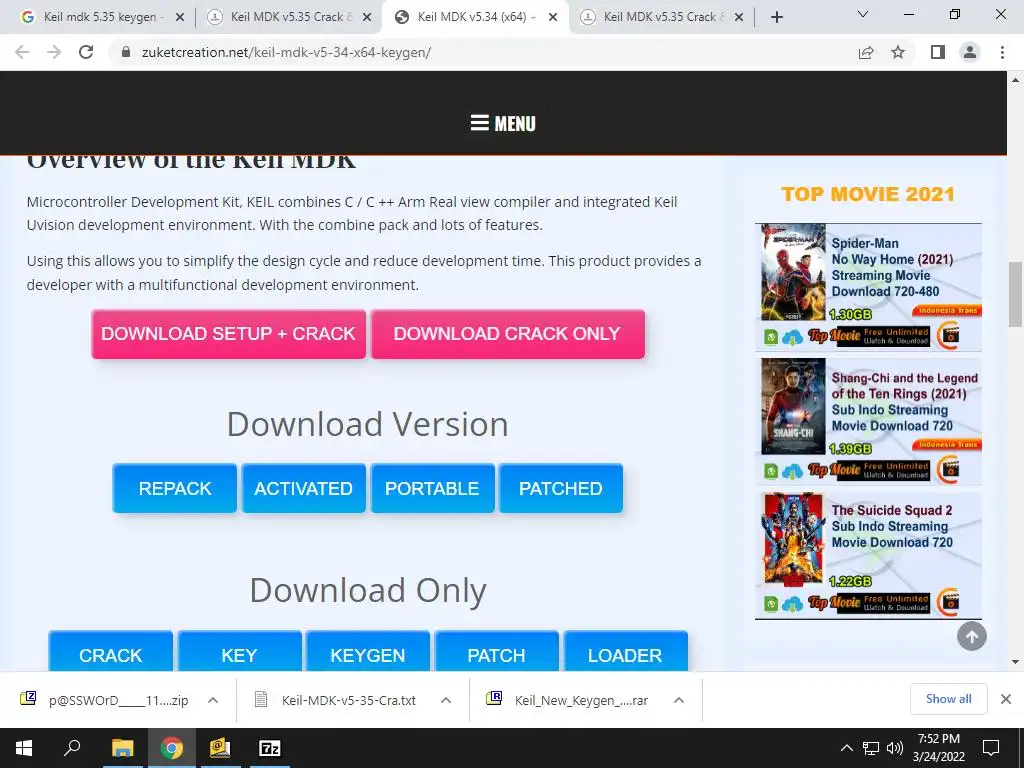This screenshot has height=768, width=1024.
Task: Click the PORTABLE button
Action: click(432, 488)
